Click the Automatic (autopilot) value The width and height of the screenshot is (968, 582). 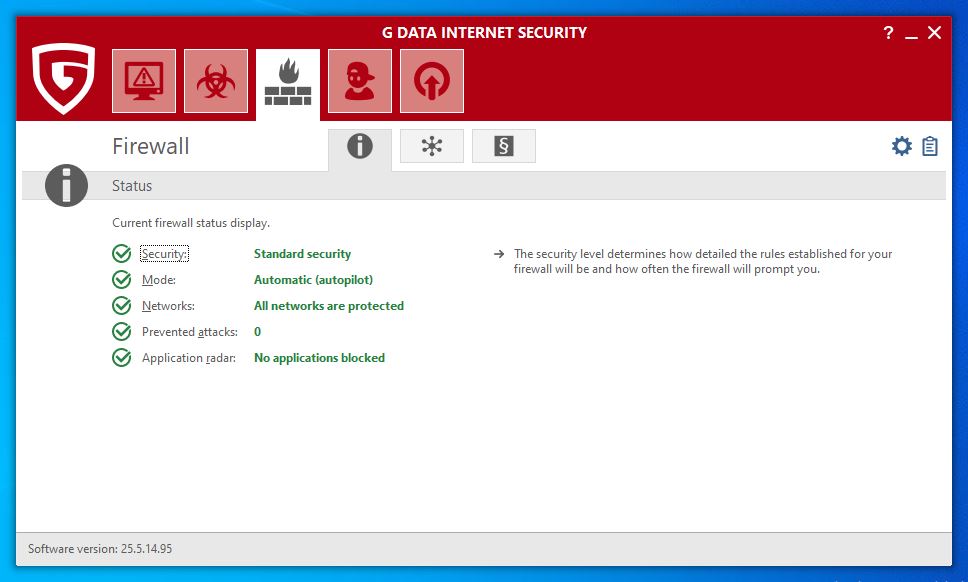click(314, 280)
